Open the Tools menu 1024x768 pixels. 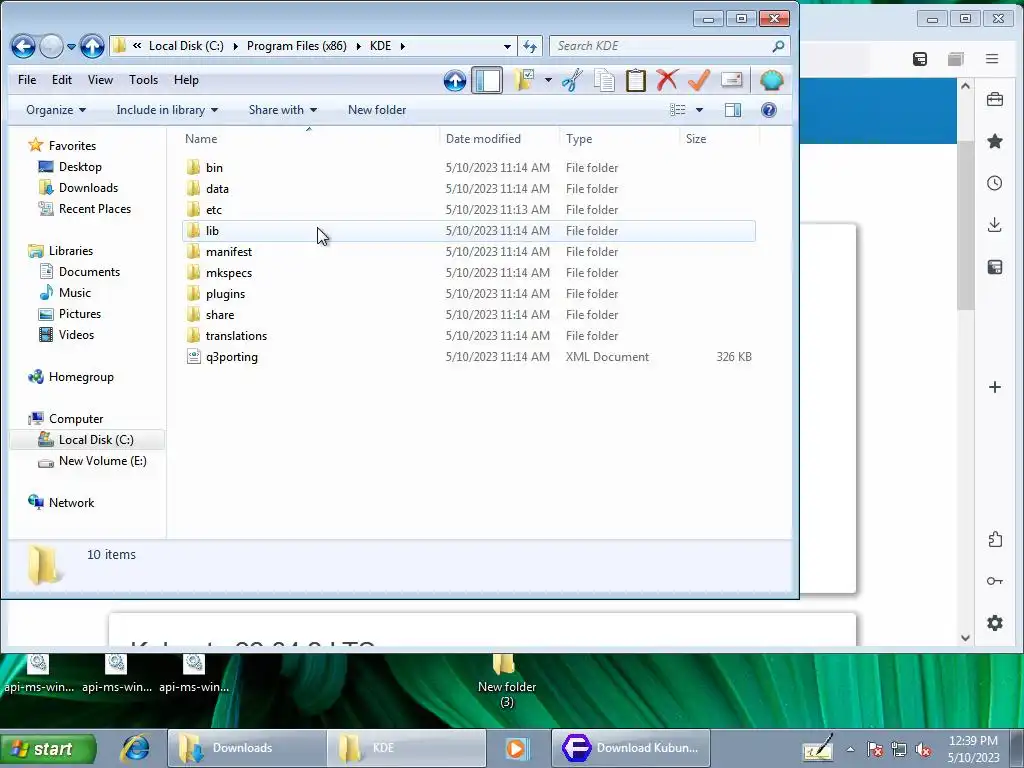click(x=143, y=80)
